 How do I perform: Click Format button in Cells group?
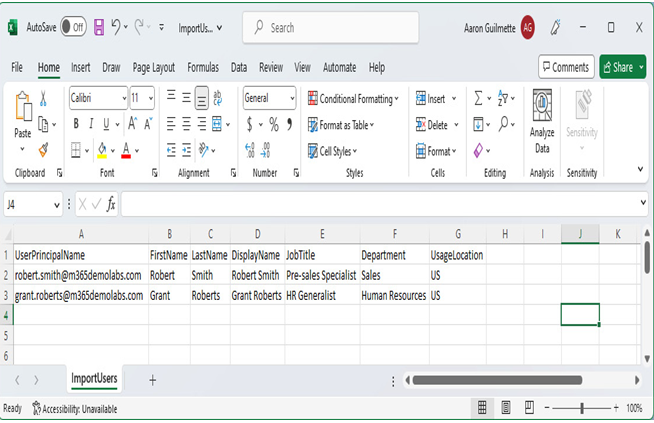pos(436,151)
